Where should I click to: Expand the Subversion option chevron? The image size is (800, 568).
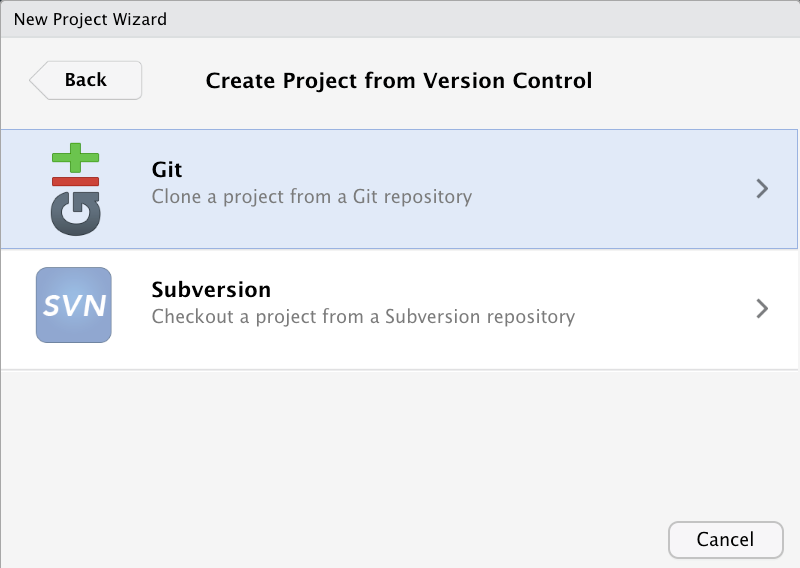[x=762, y=308]
